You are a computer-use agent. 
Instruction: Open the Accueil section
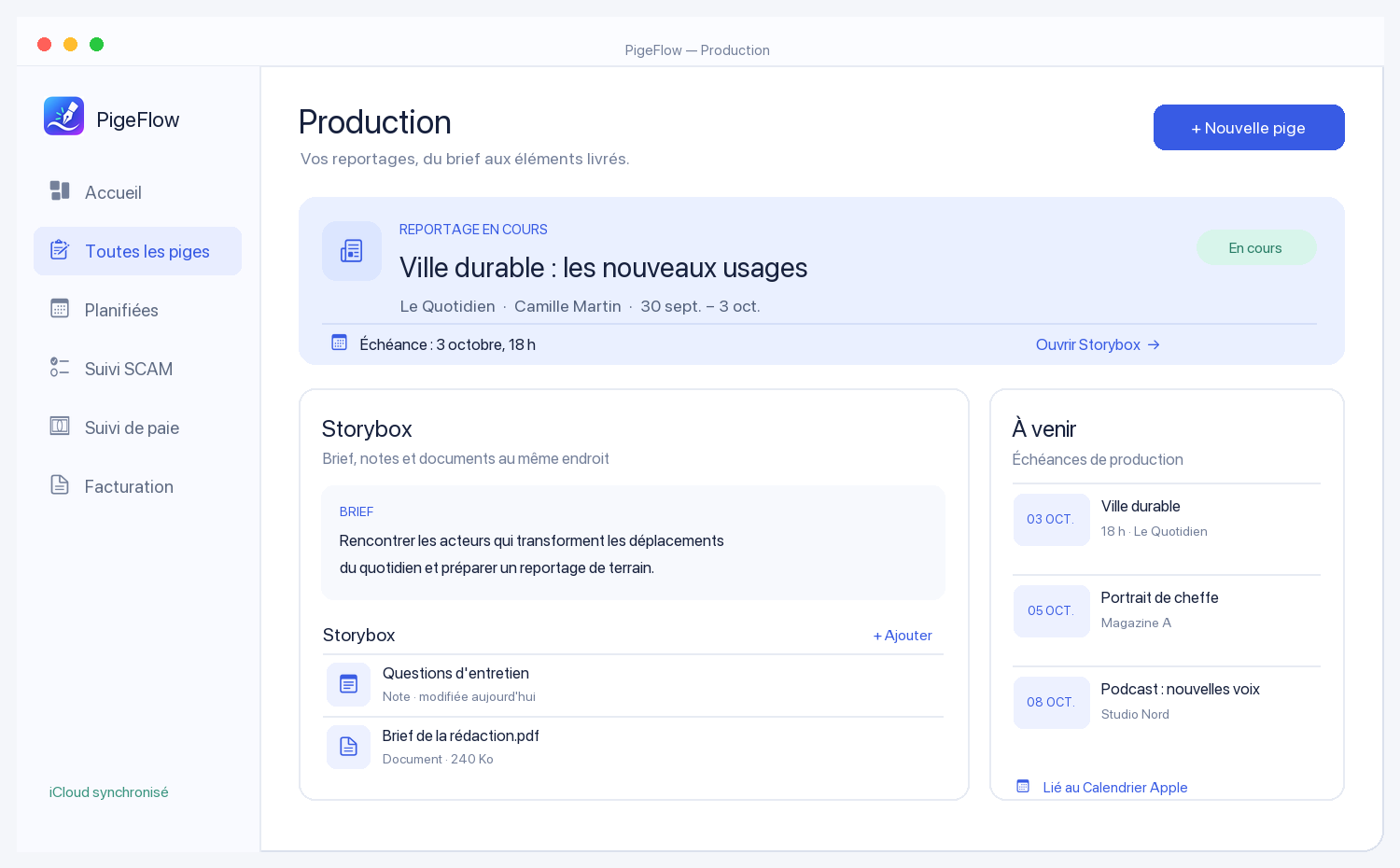(137, 192)
